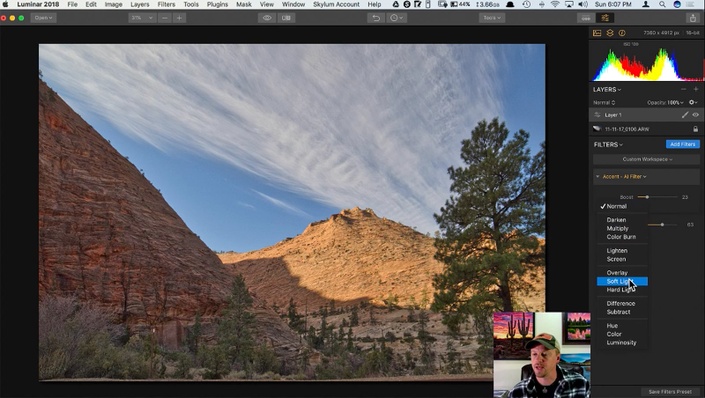Click the quick preview eye icon
The width and height of the screenshot is (705, 398).
(x=267, y=18)
